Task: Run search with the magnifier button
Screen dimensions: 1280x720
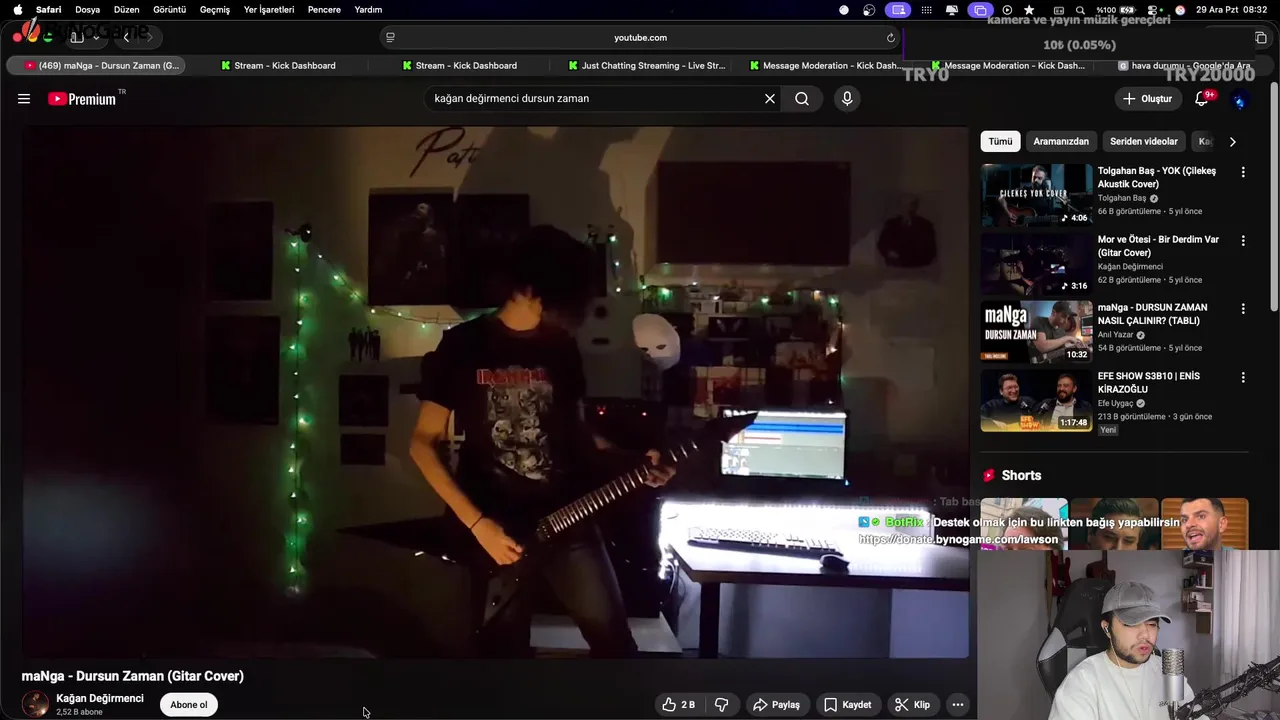Action: click(x=802, y=99)
